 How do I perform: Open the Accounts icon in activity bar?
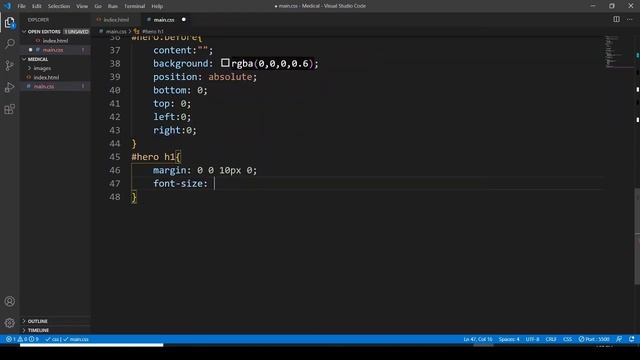point(9,301)
